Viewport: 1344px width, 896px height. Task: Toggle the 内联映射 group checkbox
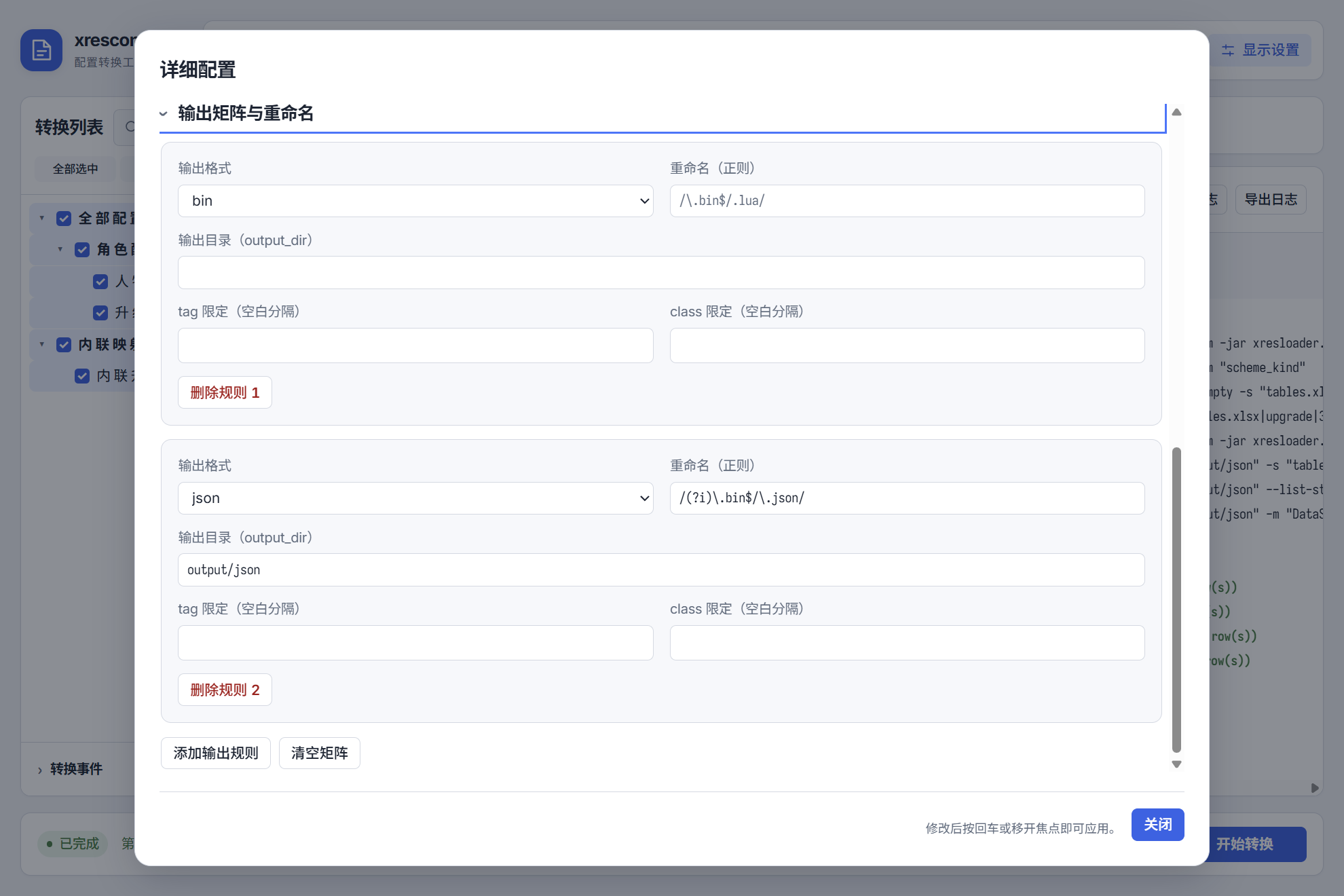(x=64, y=345)
